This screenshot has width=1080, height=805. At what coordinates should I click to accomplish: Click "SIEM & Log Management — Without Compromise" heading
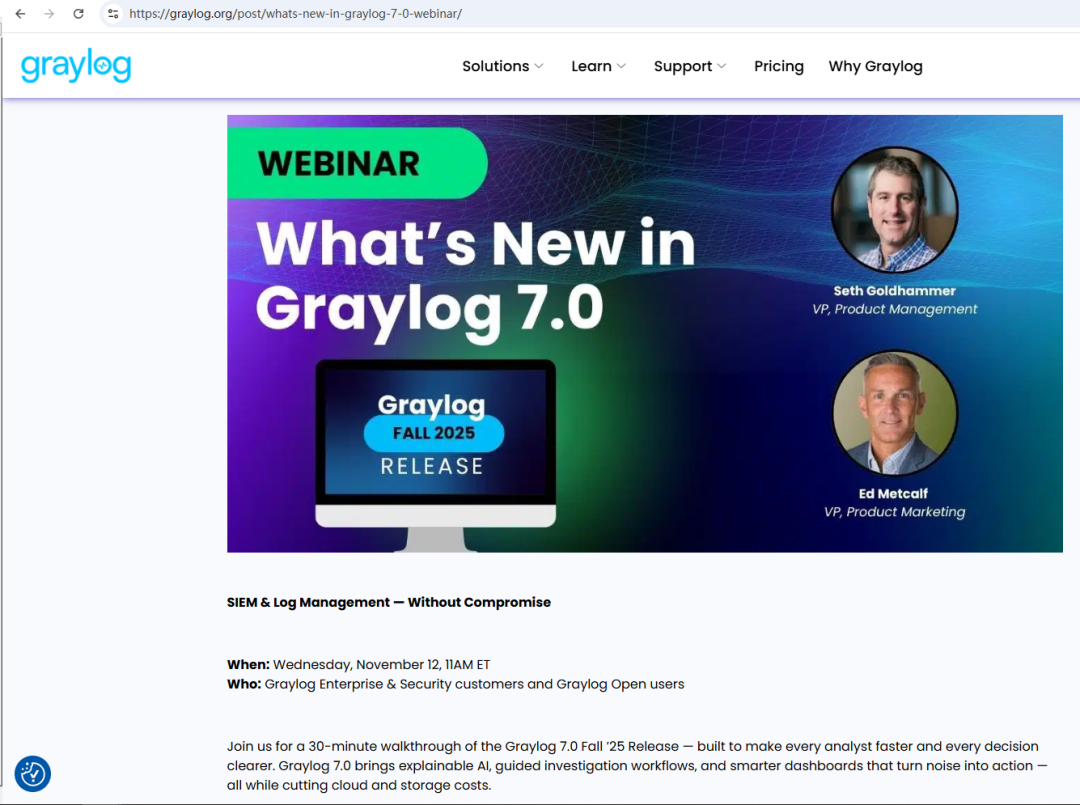click(x=388, y=603)
